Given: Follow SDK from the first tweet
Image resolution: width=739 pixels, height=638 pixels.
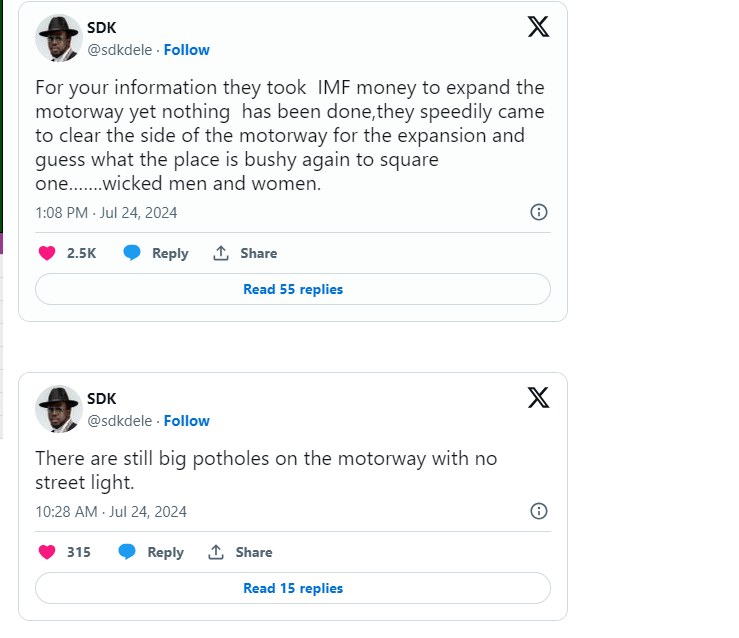Looking at the screenshot, I should click(x=187, y=50).
